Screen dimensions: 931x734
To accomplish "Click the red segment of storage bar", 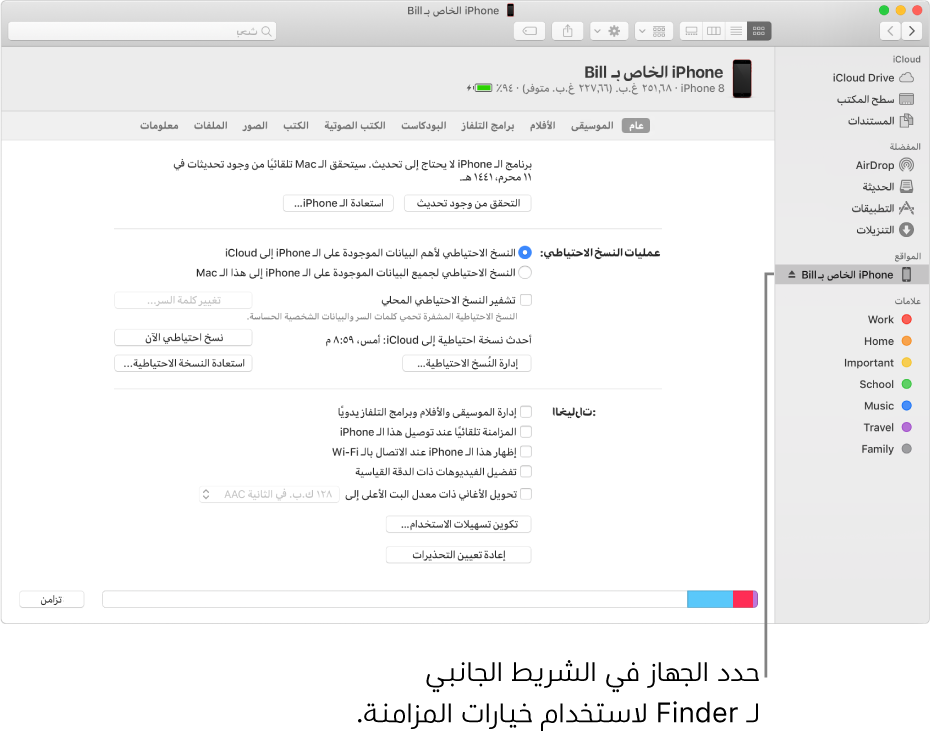I will tap(743, 599).
